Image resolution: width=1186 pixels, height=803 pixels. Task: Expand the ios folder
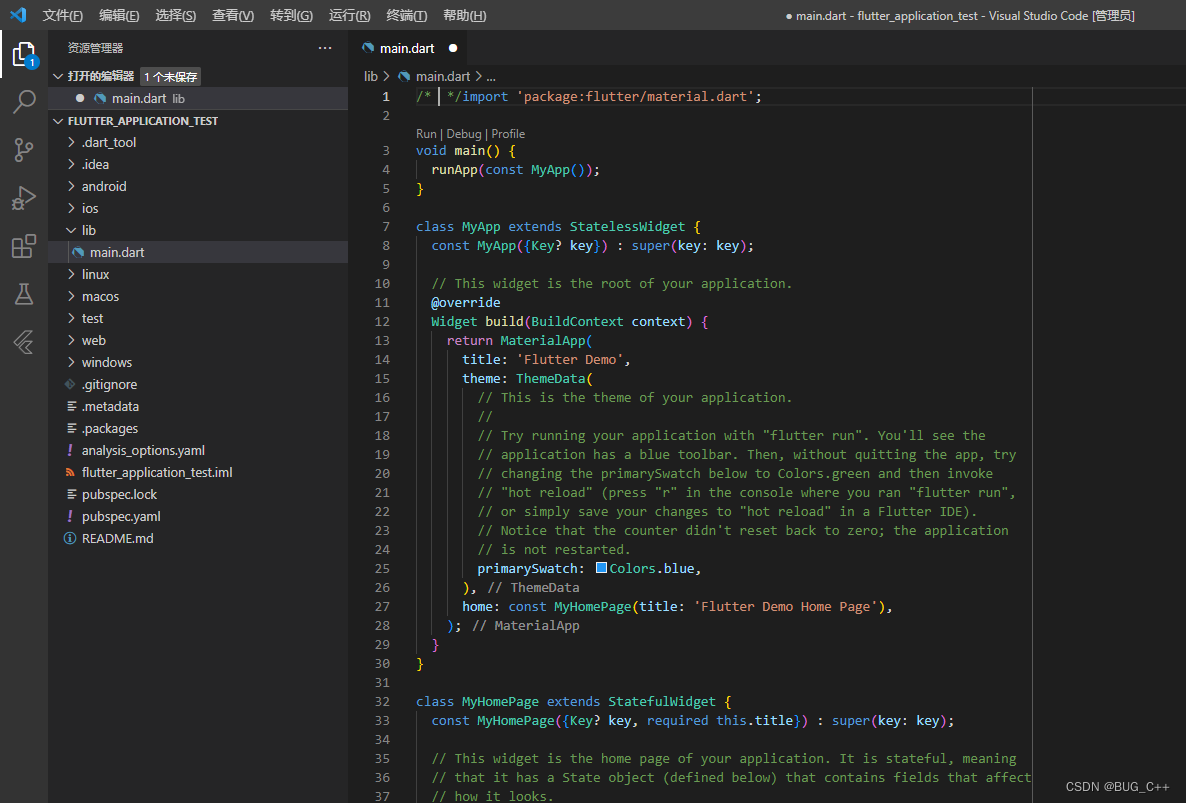[x=71, y=208]
